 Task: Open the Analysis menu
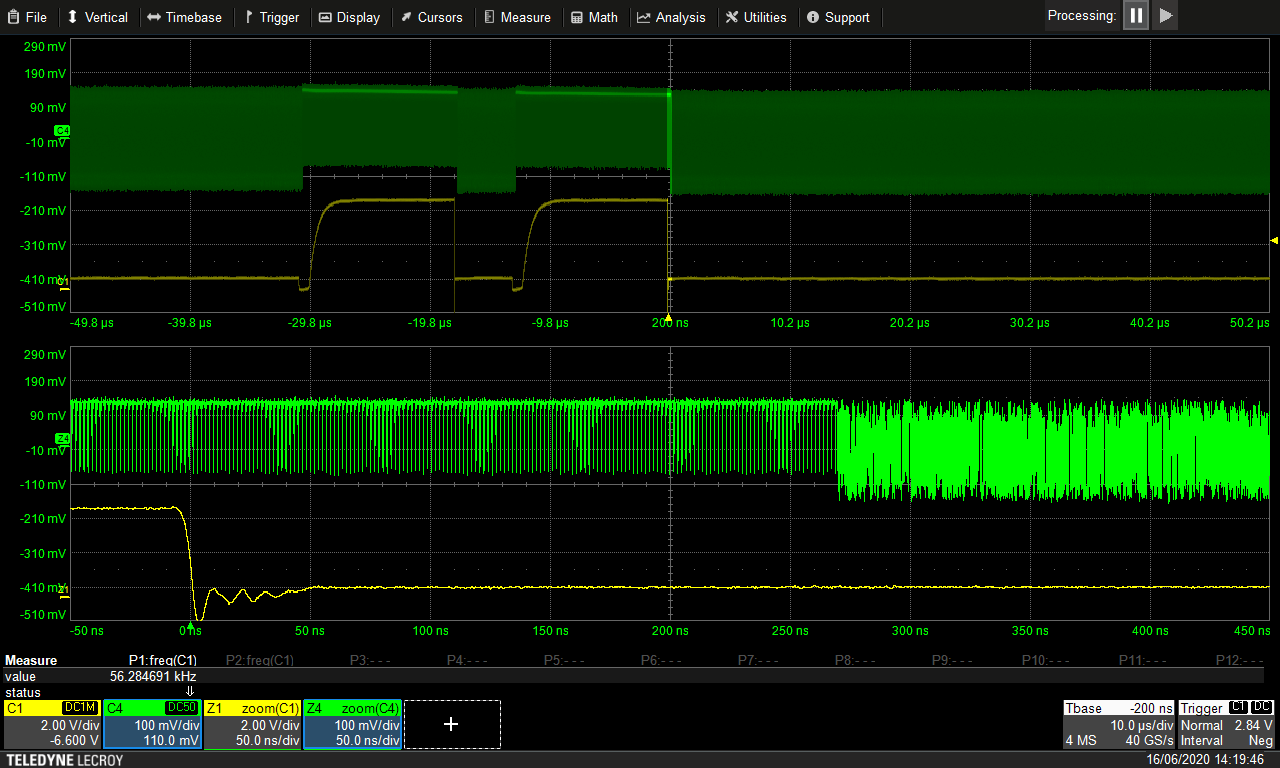pyautogui.click(x=671, y=17)
